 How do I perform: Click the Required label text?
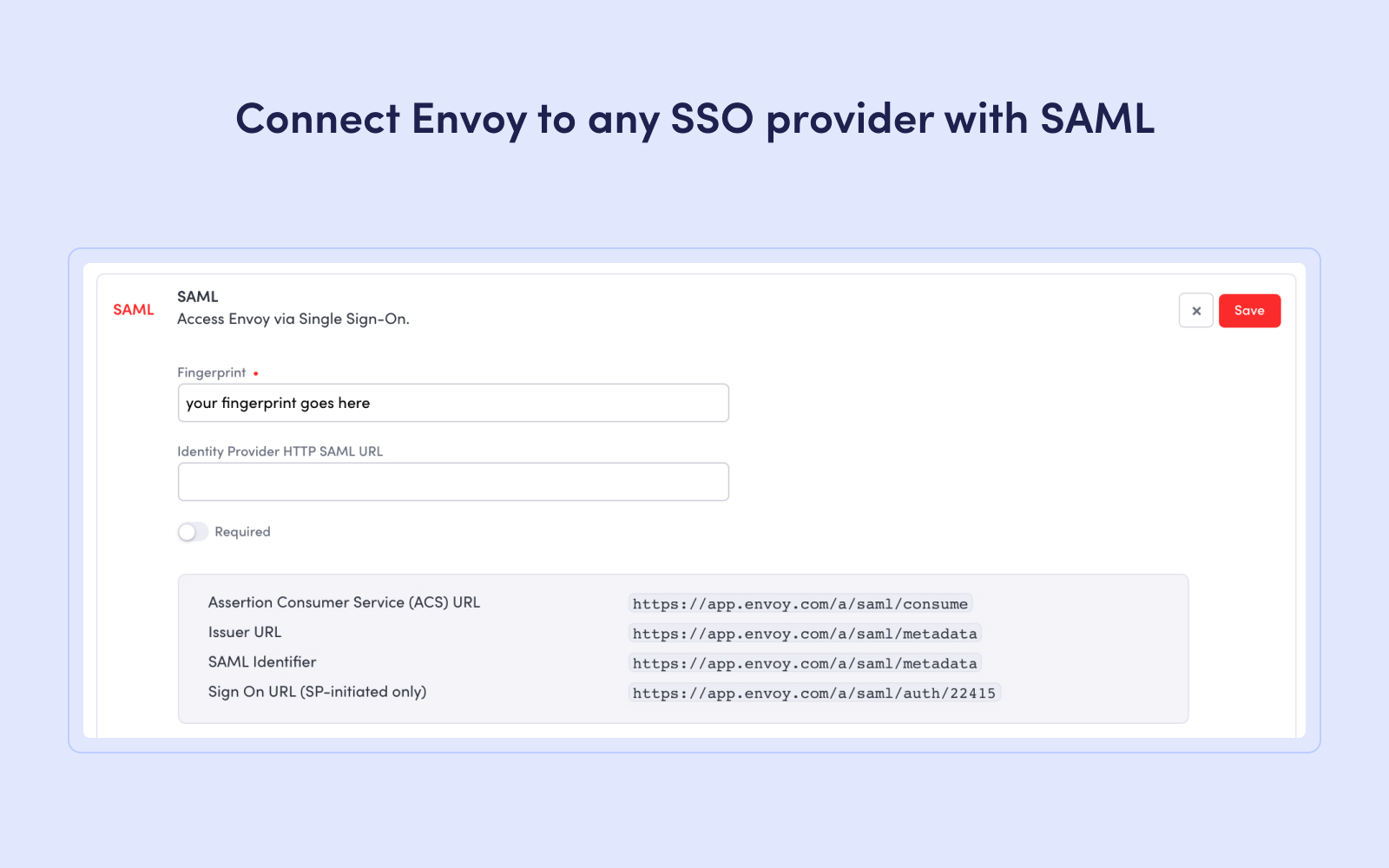(x=242, y=531)
